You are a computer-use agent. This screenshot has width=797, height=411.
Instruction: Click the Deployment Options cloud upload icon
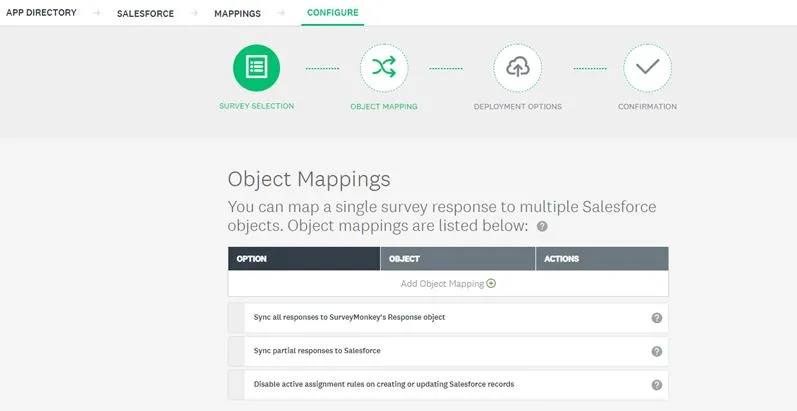point(517,68)
